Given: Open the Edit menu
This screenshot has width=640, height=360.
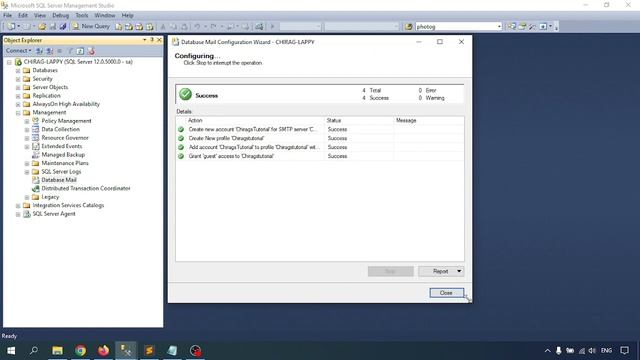Looking at the screenshot, I should (x=23, y=15).
